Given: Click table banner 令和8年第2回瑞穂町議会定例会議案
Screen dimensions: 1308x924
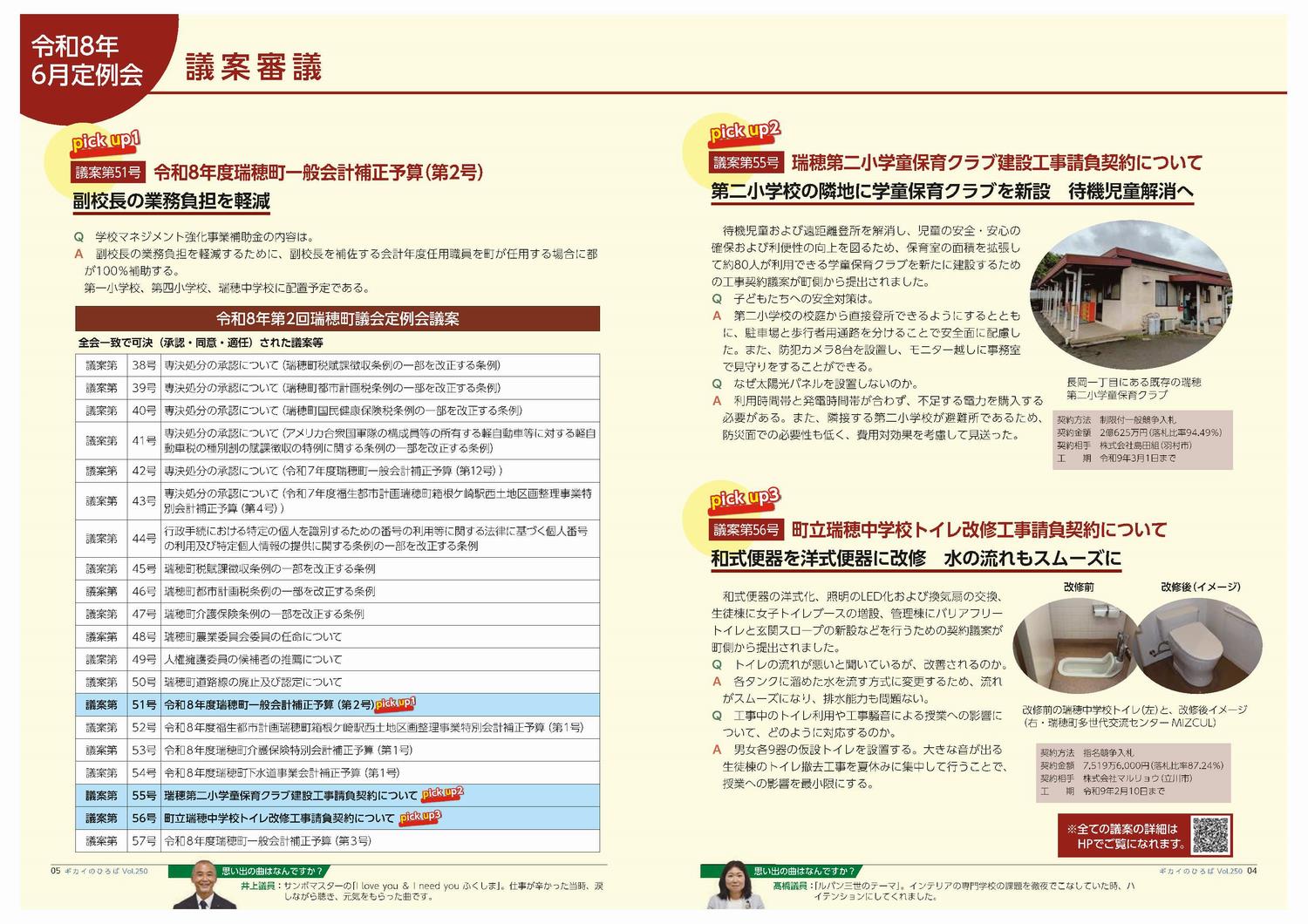Looking at the screenshot, I should [337, 319].
